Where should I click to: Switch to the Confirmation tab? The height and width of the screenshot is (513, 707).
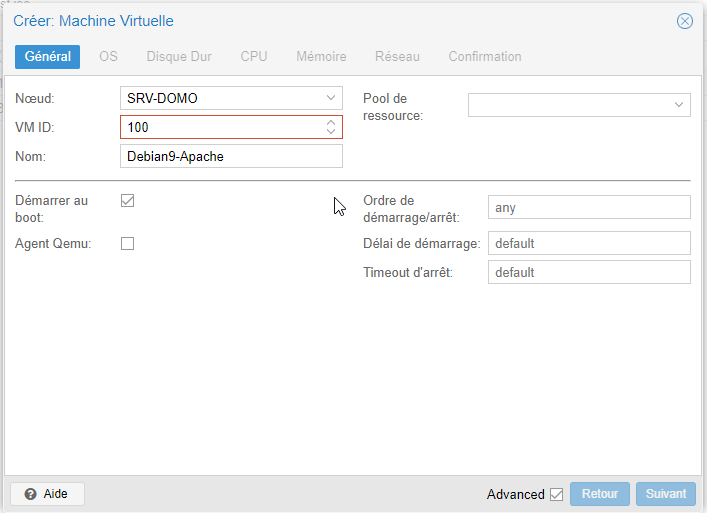tap(485, 56)
